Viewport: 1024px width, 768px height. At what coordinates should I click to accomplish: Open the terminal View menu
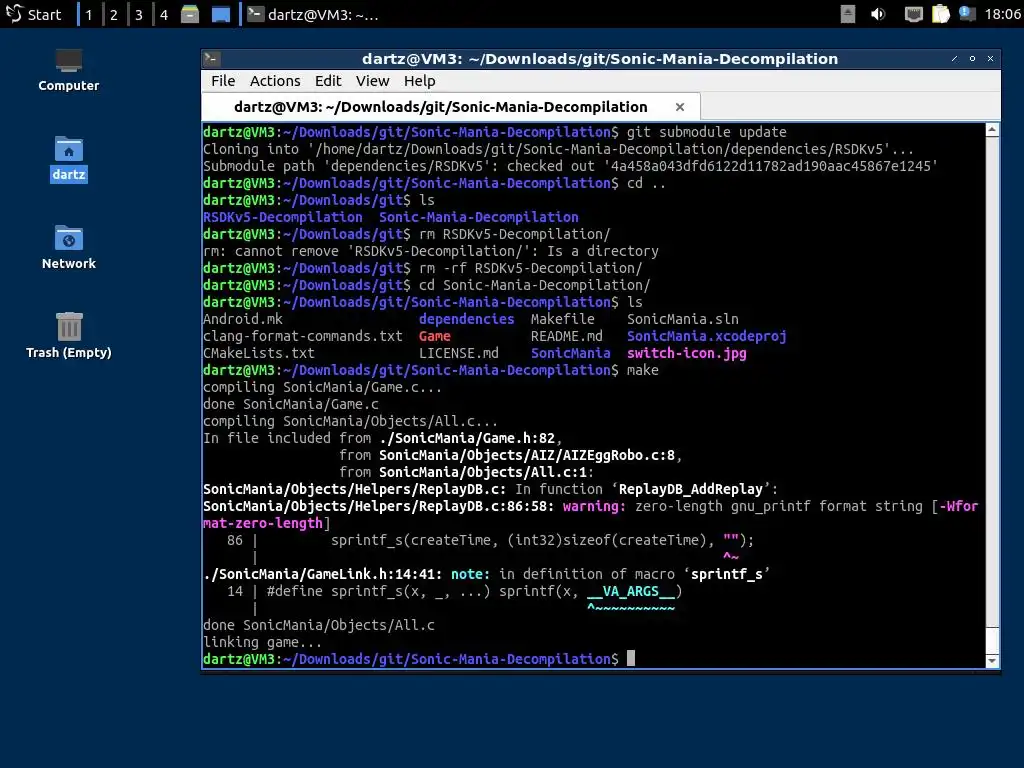click(x=372, y=81)
